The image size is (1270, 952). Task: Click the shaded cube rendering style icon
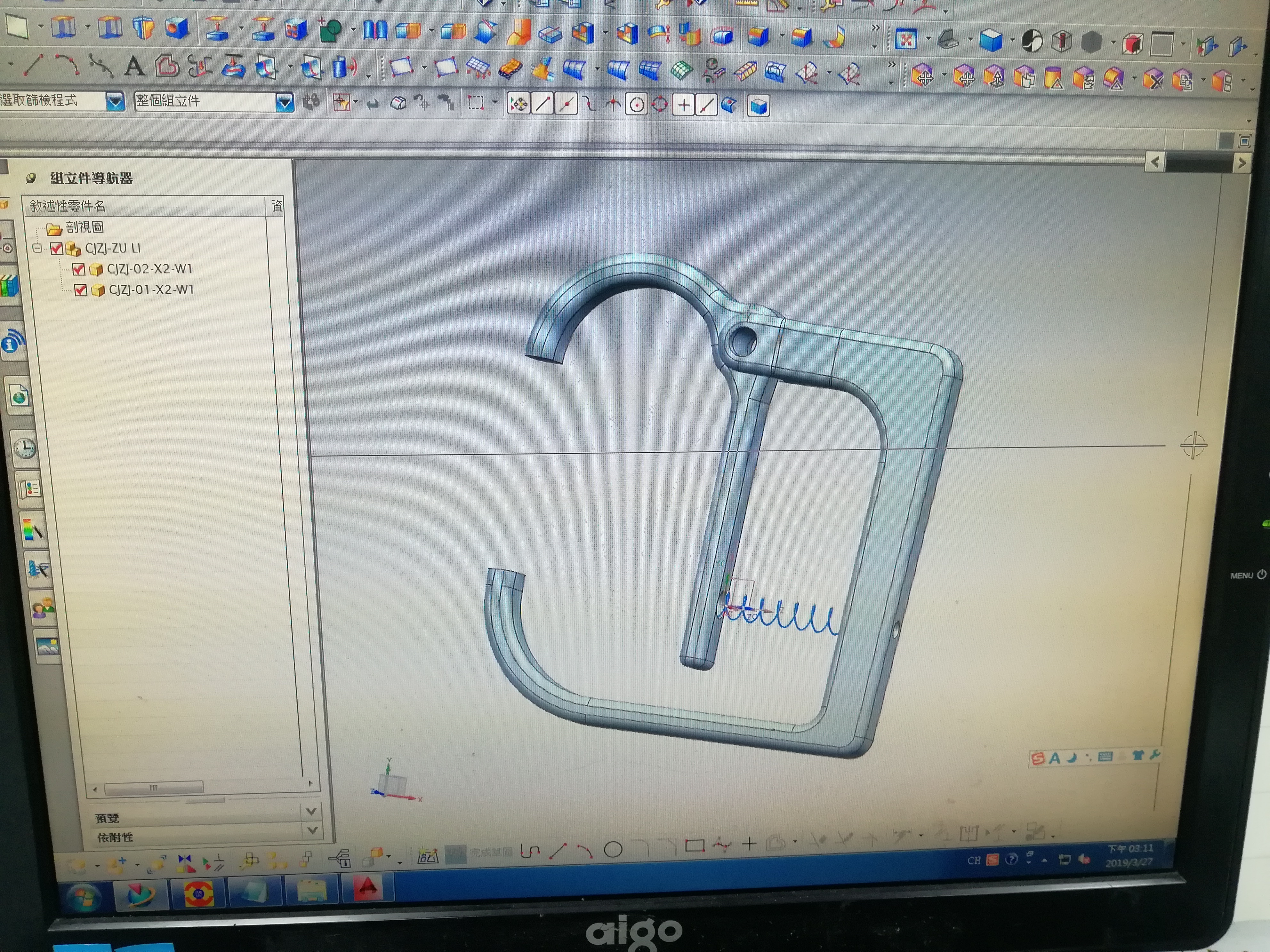click(x=990, y=40)
